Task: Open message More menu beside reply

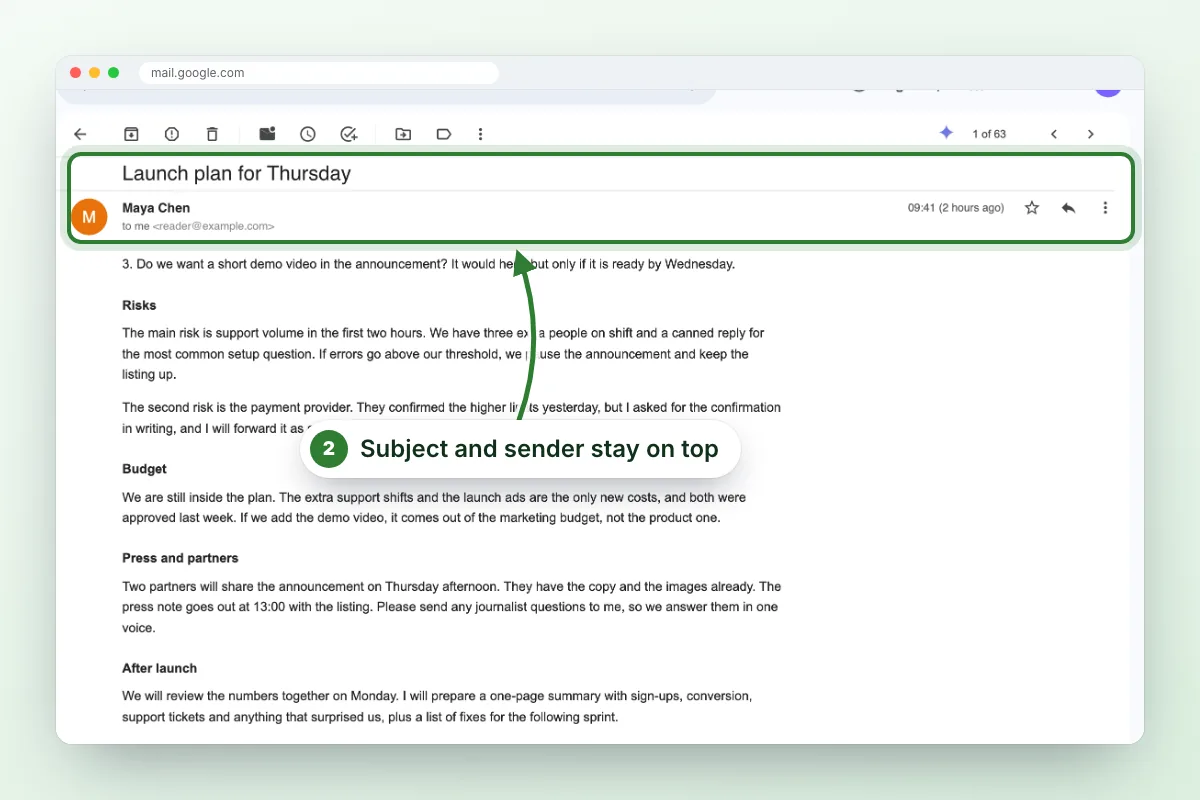Action: 1105,208
